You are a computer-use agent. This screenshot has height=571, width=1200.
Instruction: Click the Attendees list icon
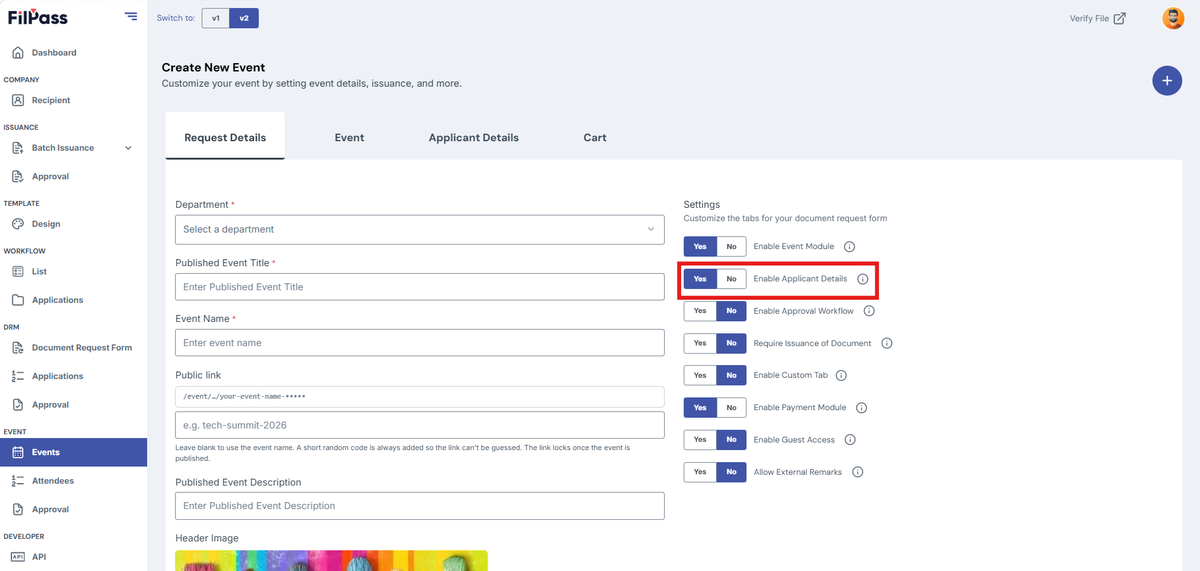18,481
